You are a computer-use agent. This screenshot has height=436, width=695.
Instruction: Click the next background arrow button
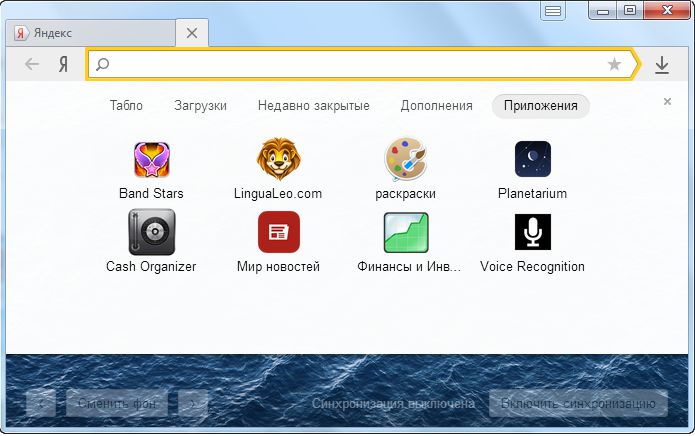[192, 403]
